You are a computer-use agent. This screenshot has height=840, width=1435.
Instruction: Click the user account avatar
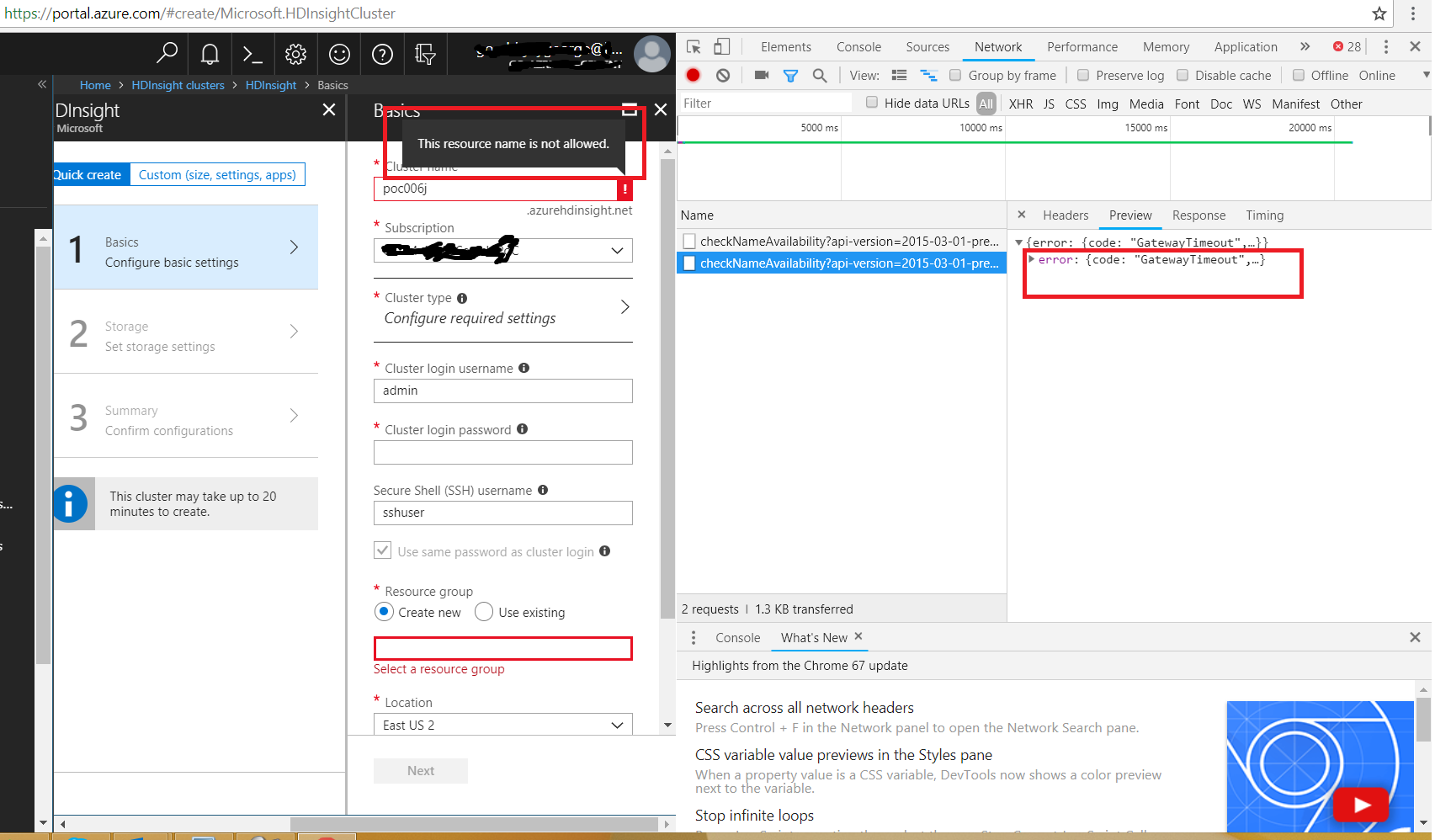(651, 54)
